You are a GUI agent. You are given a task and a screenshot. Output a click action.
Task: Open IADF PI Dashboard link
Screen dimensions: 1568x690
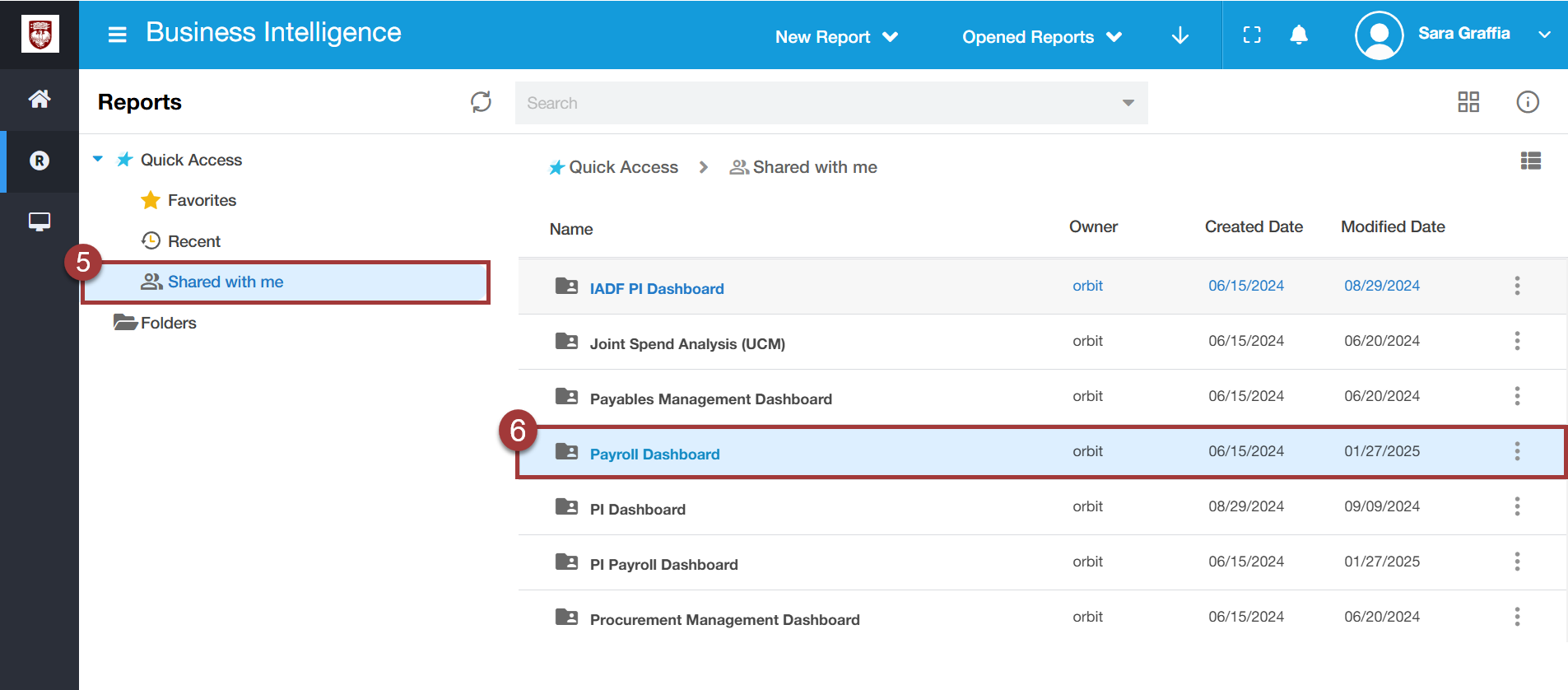point(657,289)
